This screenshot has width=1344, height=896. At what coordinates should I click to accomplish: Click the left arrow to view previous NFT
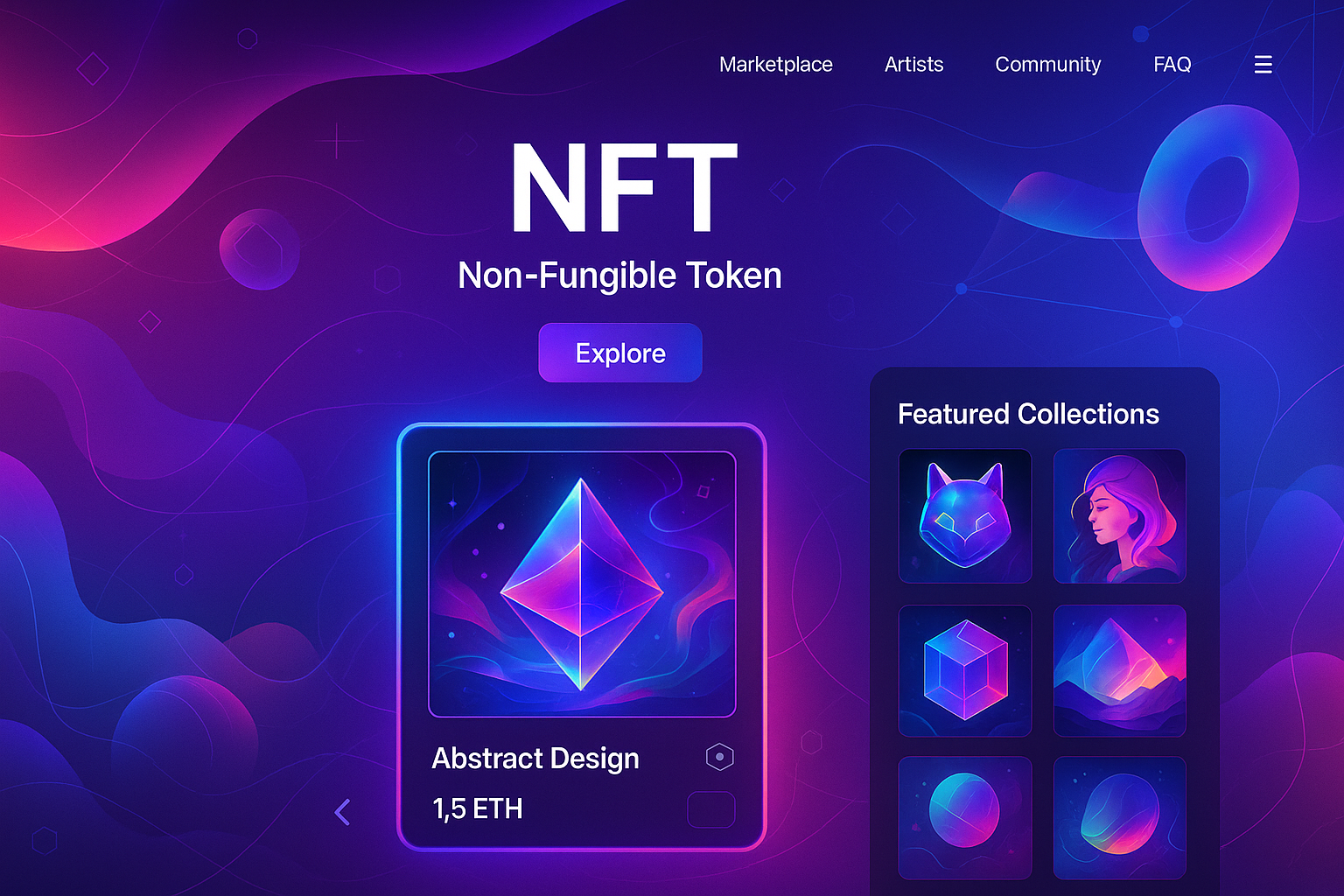[x=342, y=812]
